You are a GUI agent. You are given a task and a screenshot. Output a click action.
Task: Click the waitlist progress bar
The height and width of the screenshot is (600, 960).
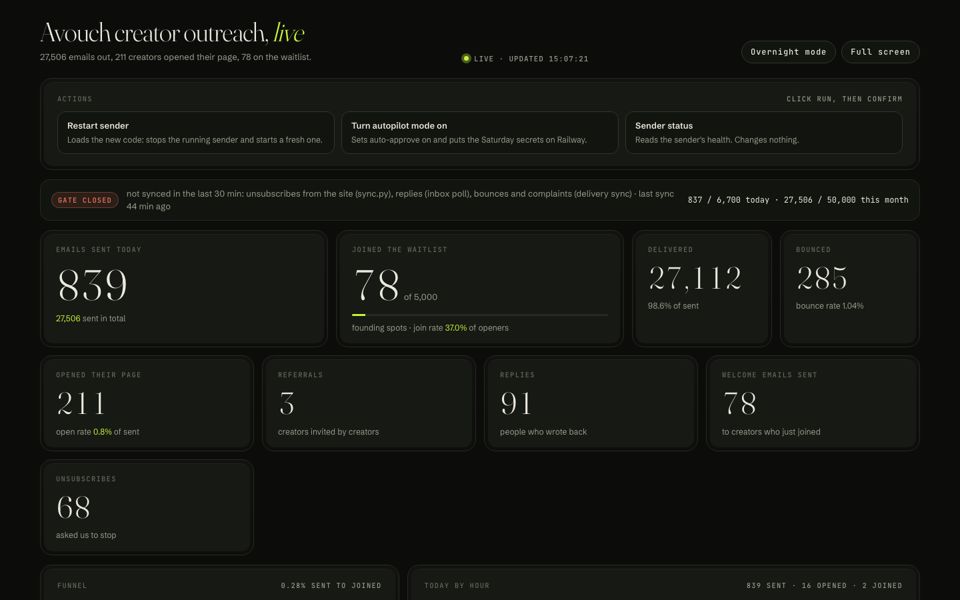pyautogui.click(x=479, y=315)
